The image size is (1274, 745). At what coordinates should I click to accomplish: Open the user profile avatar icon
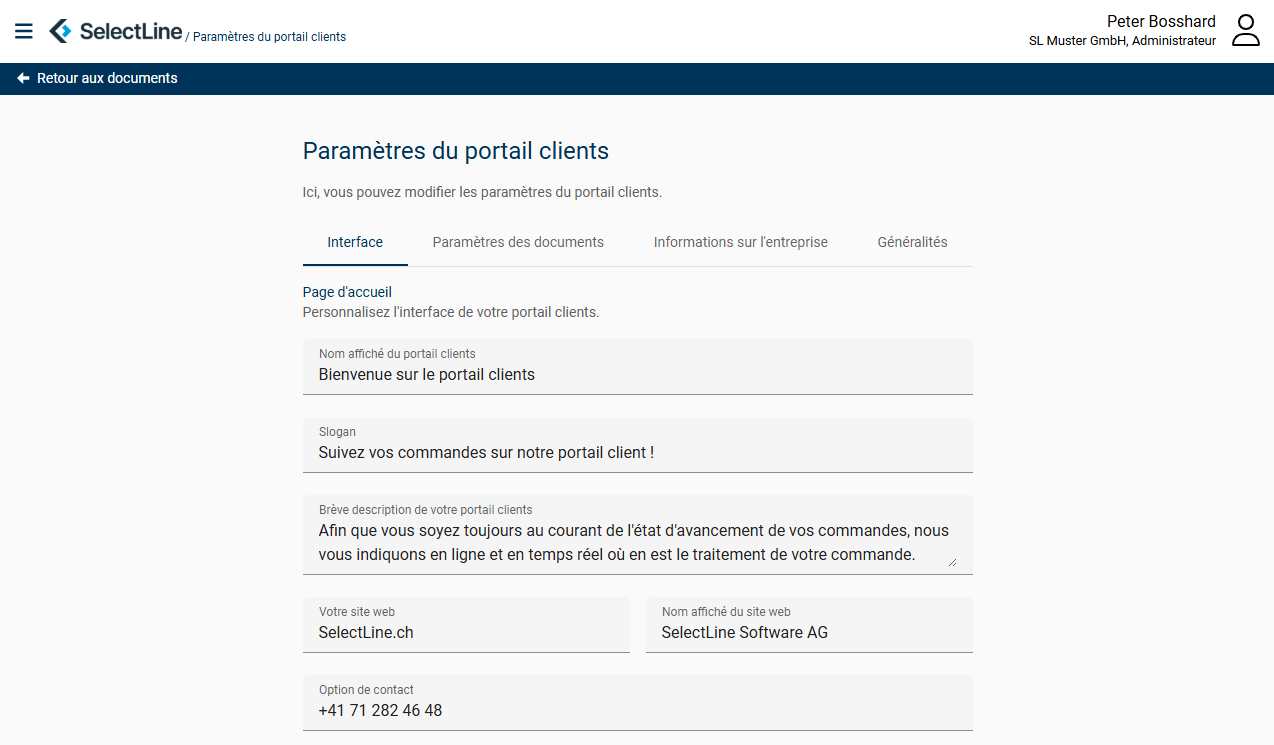[x=1245, y=30]
